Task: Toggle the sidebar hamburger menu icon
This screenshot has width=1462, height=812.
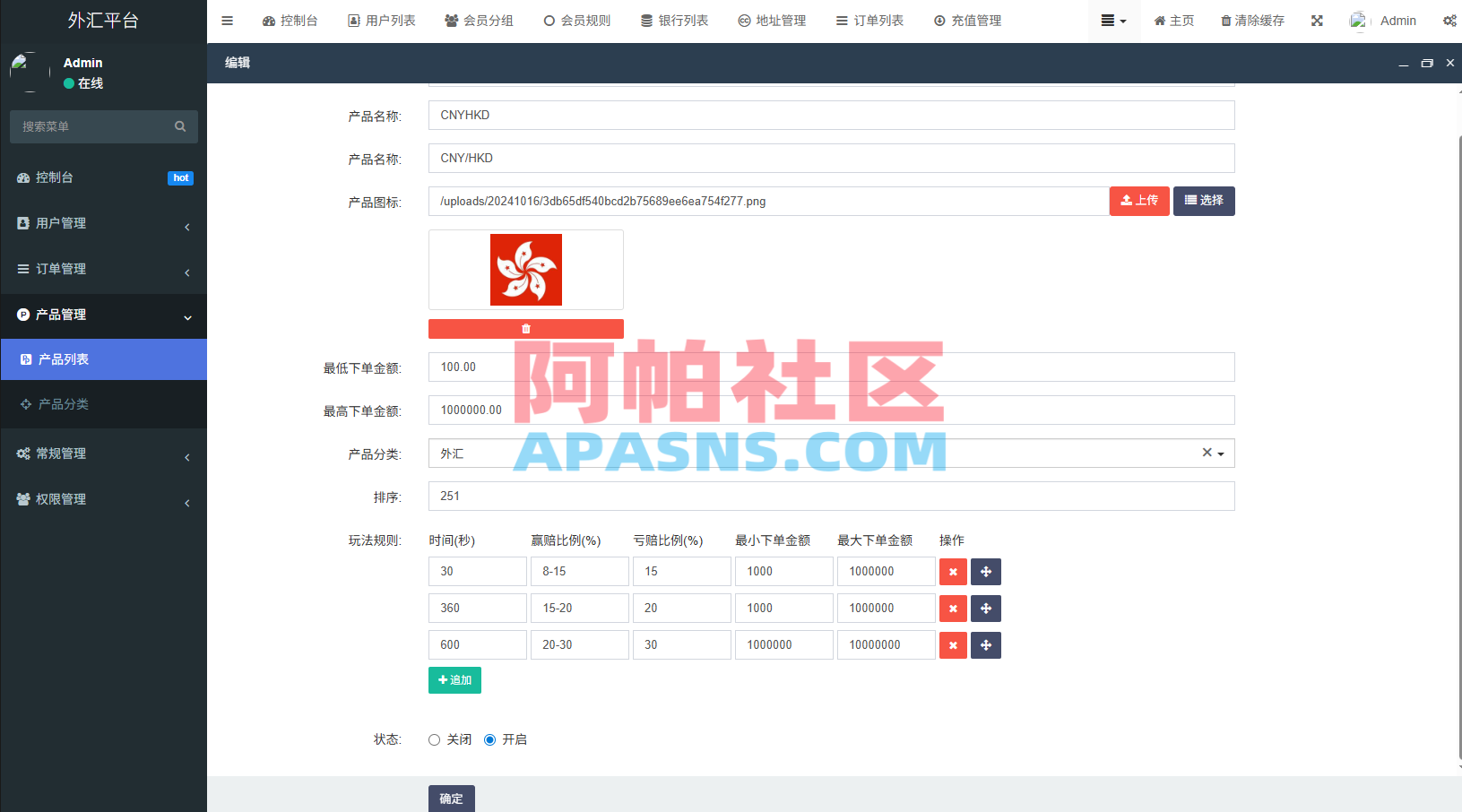Action: click(227, 21)
